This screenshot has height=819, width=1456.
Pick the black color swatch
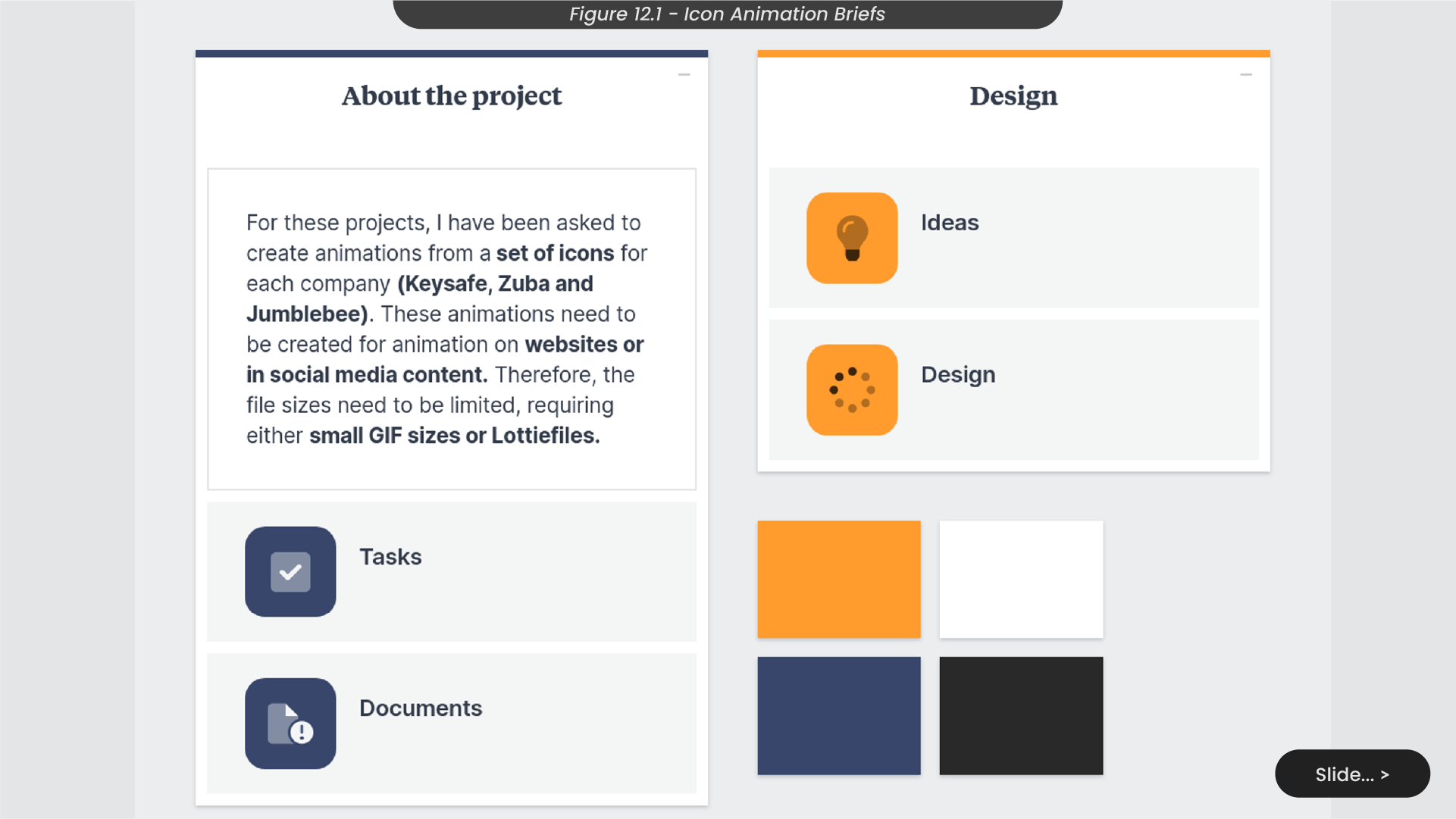1021,716
